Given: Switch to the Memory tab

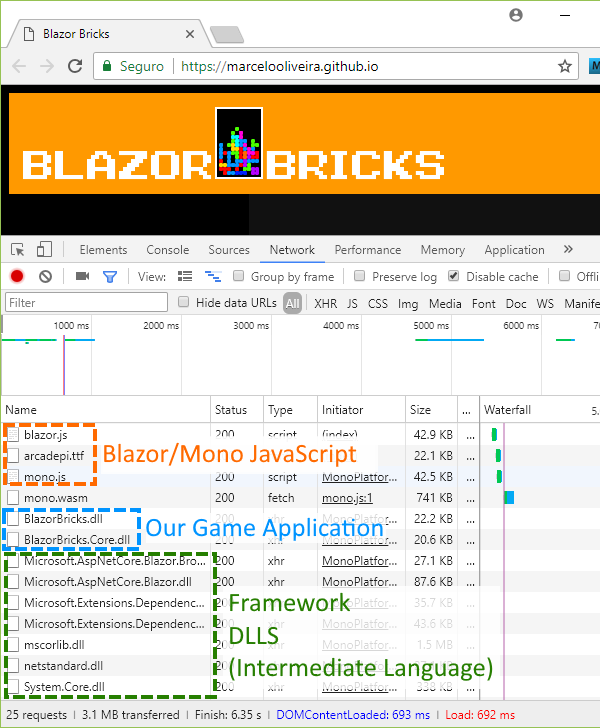Looking at the screenshot, I should (x=443, y=250).
